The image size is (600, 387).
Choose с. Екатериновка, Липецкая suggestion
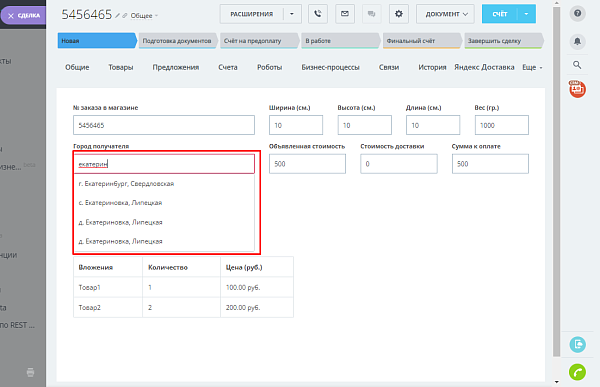(164, 203)
